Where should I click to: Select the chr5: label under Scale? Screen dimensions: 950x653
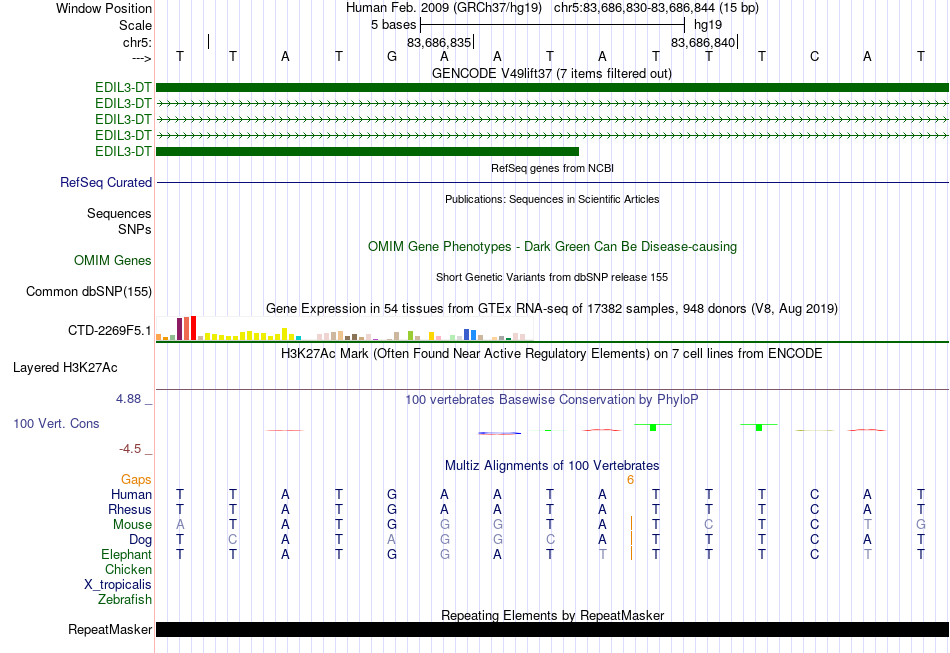pyautogui.click(x=137, y=42)
